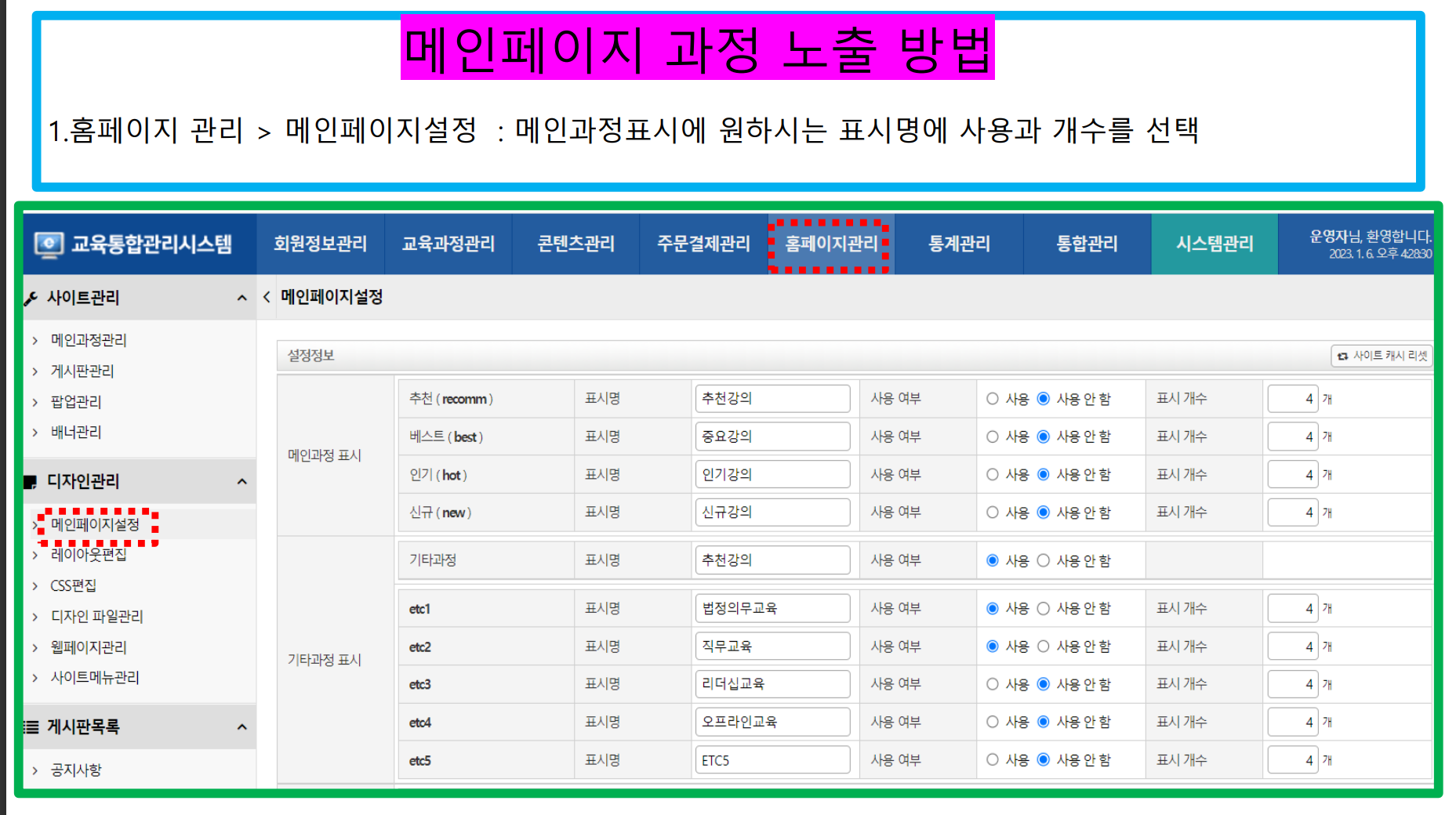Open 메인페이지설정 in the sidebar

[x=95, y=524]
